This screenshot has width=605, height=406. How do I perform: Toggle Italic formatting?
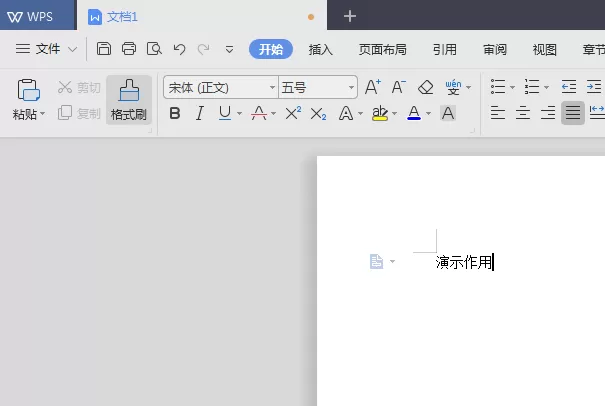(x=200, y=113)
